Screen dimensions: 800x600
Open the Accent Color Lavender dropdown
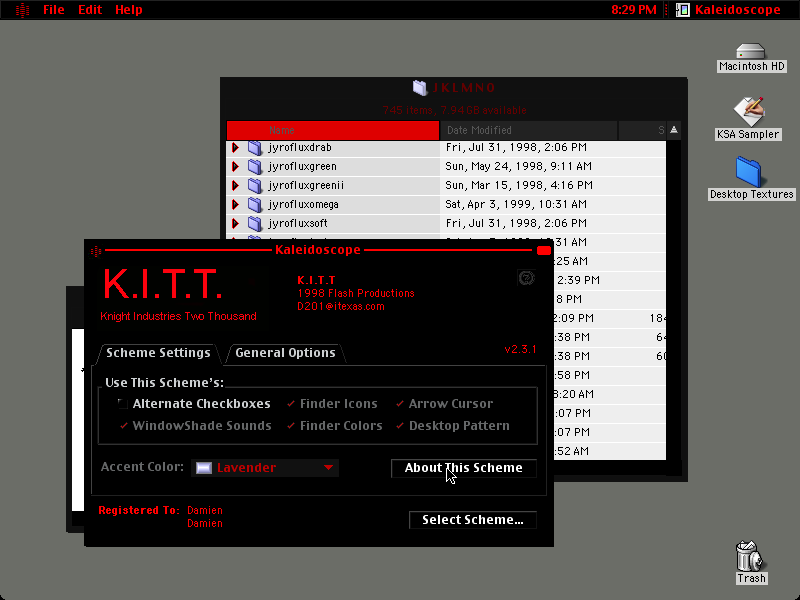(x=265, y=468)
